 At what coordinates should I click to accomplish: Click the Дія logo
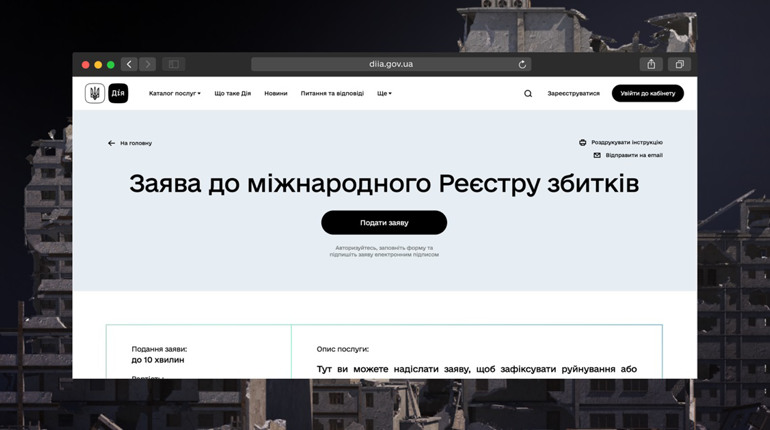pos(118,93)
